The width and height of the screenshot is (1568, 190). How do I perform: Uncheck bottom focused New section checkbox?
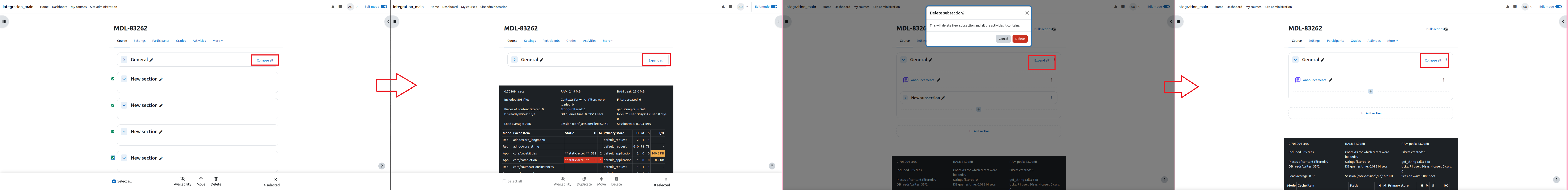pos(113,158)
